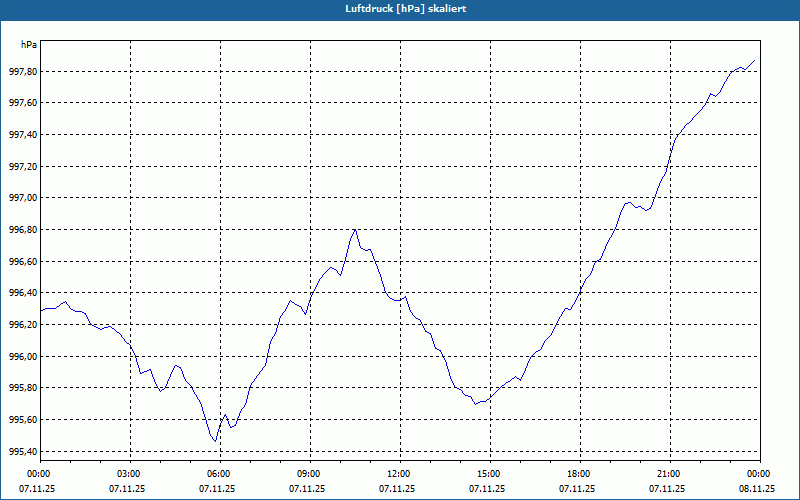This screenshot has width=800, height=500.
Task: Click the pressure curve minimum near 06:00
Action: (216, 441)
